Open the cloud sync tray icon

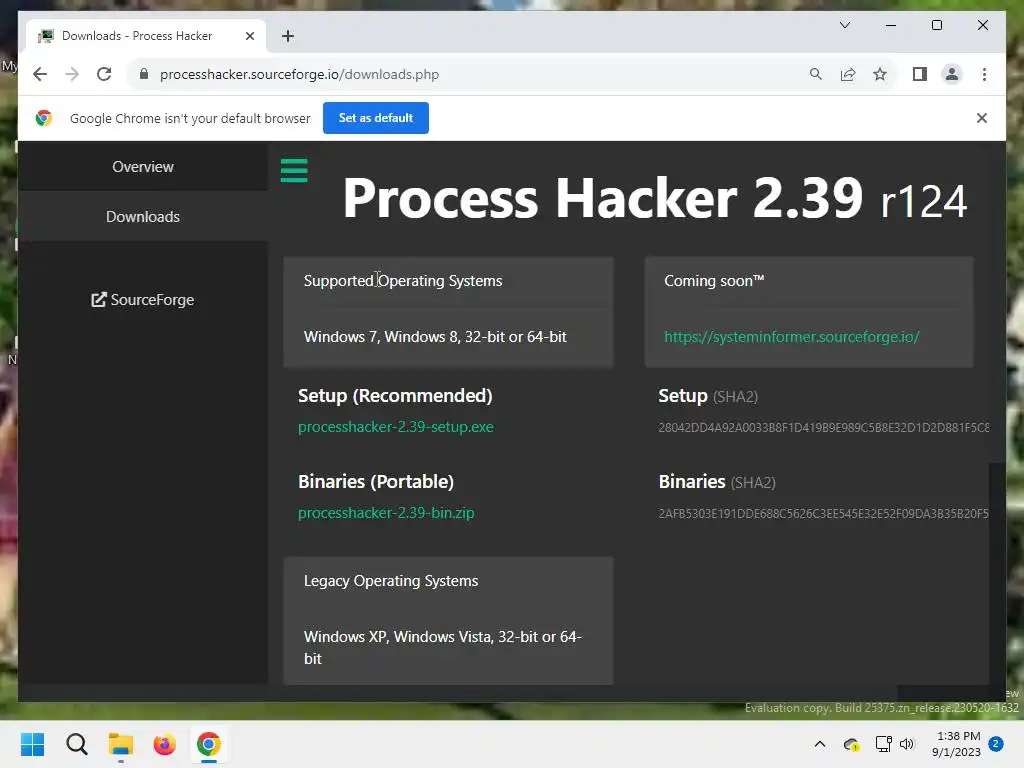click(x=851, y=744)
